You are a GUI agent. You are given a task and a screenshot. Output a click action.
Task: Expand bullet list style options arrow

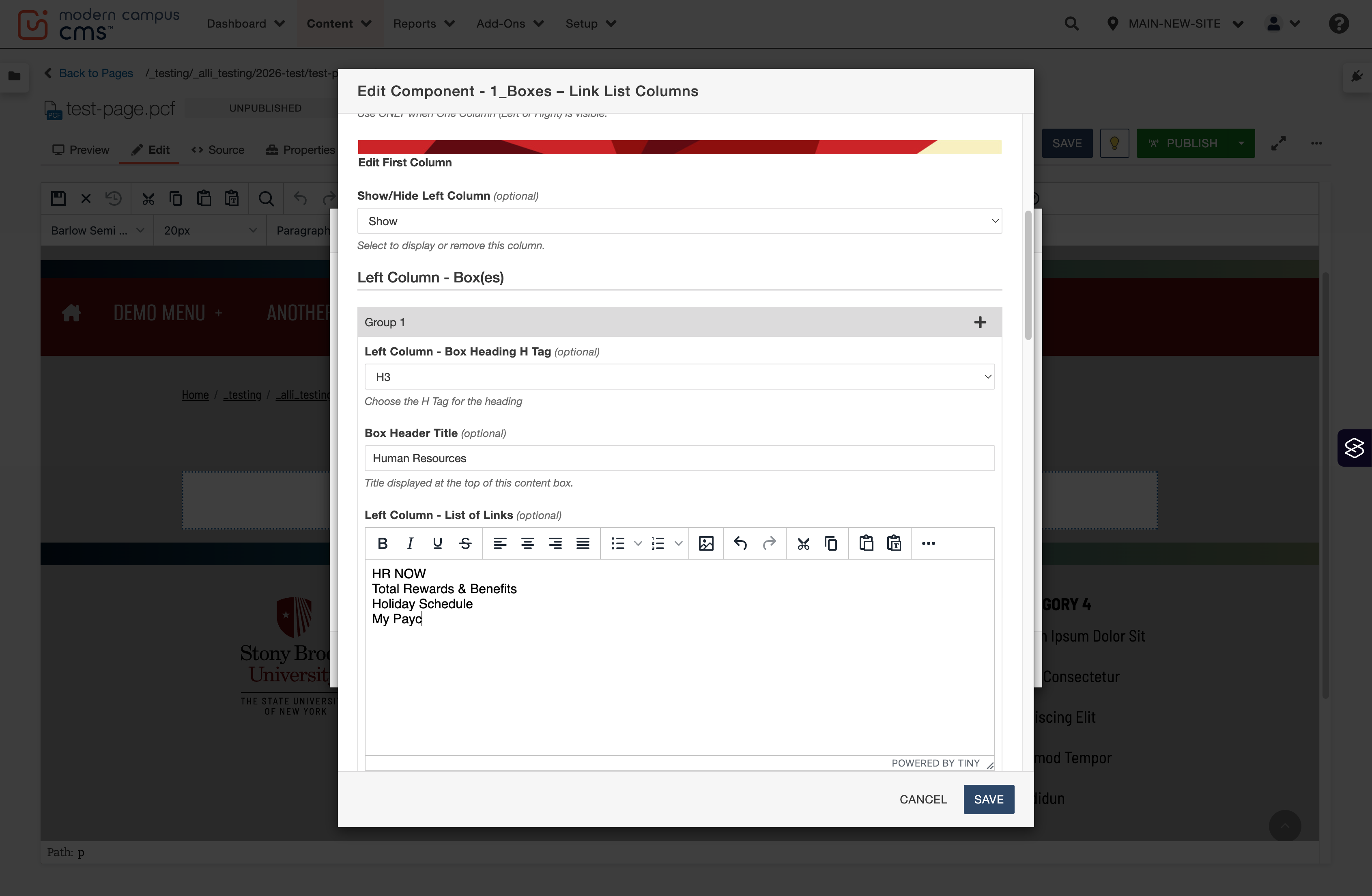638,543
